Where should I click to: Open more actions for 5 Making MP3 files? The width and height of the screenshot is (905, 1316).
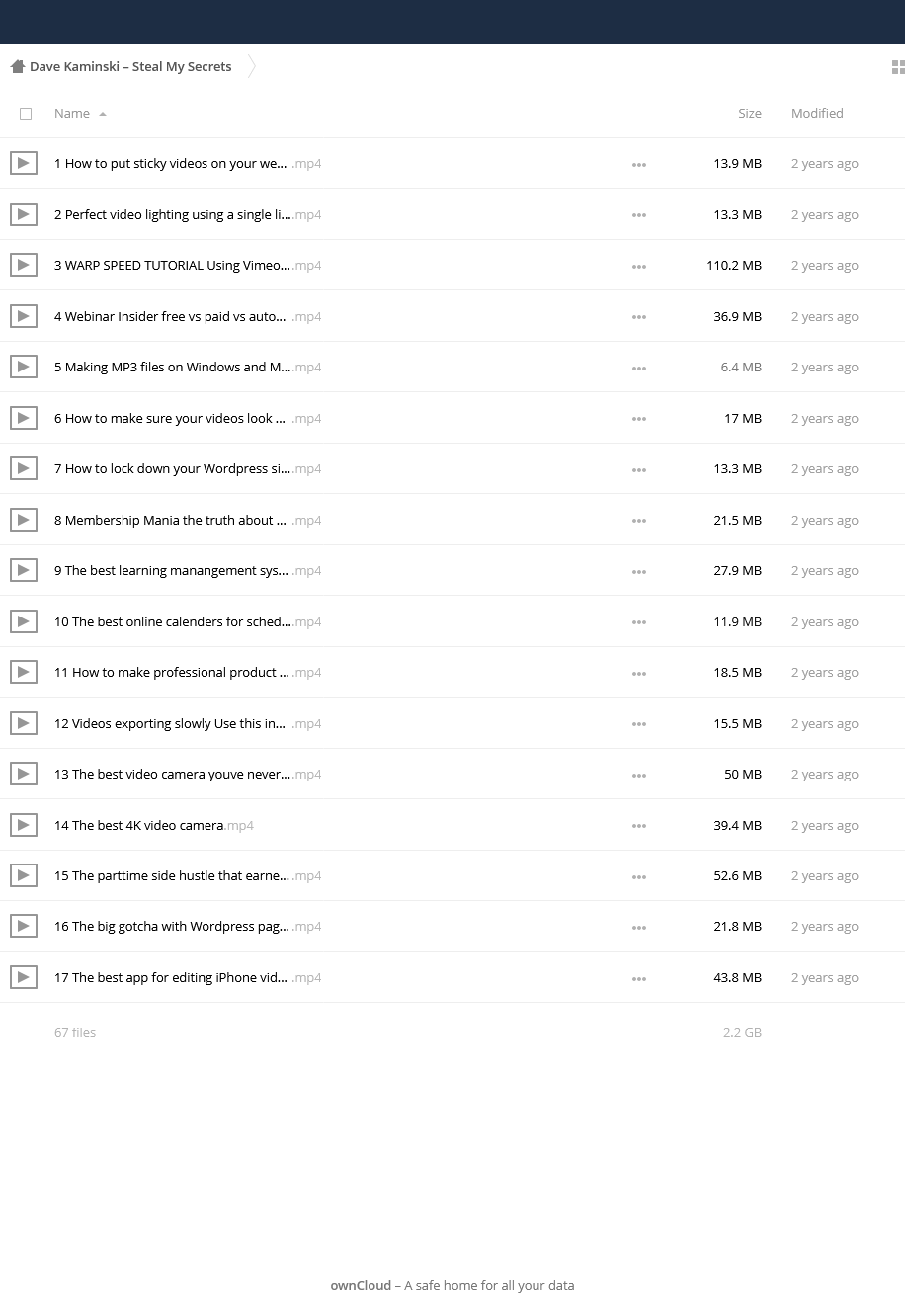coord(639,368)
